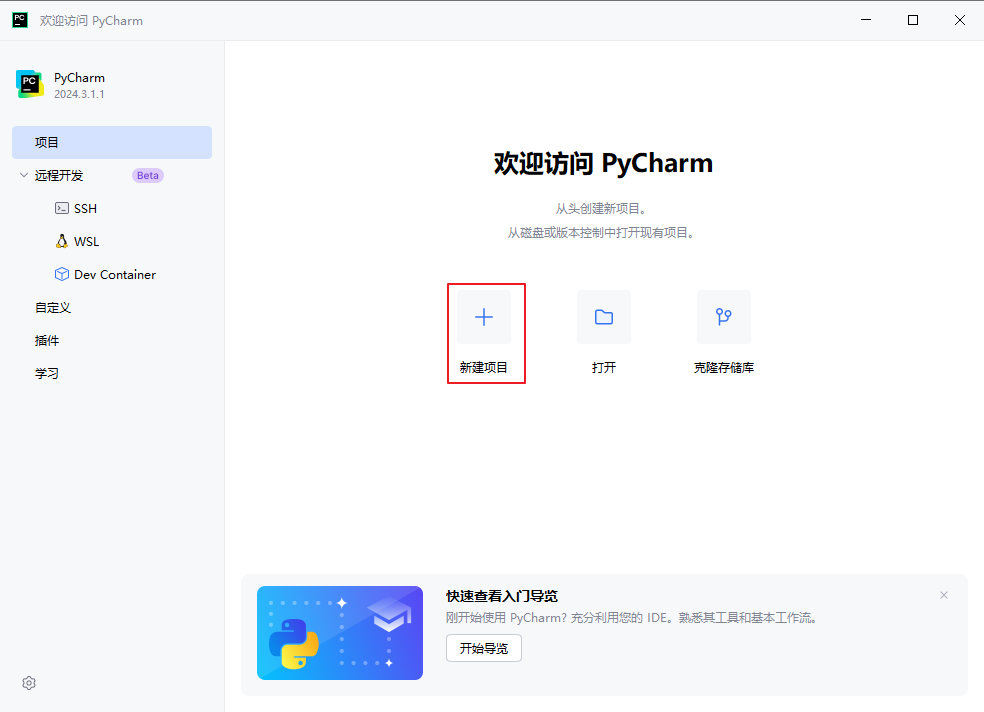This screenshot has height=712, width=984.
Task: Click the PyCharm name in the sidebar
Action: point(79,78)
